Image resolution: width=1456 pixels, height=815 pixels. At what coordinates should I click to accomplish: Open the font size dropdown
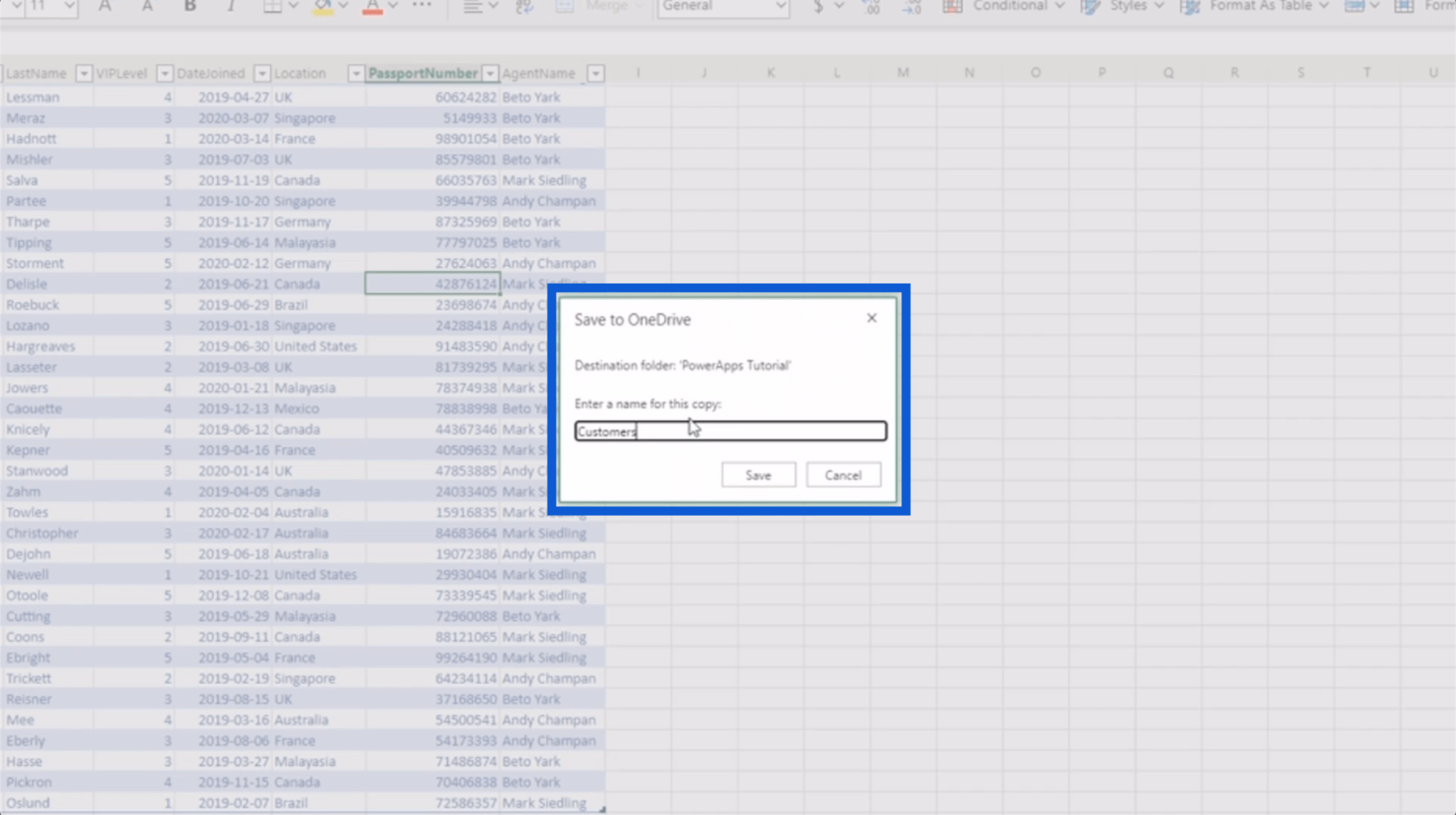click(68, 6)
